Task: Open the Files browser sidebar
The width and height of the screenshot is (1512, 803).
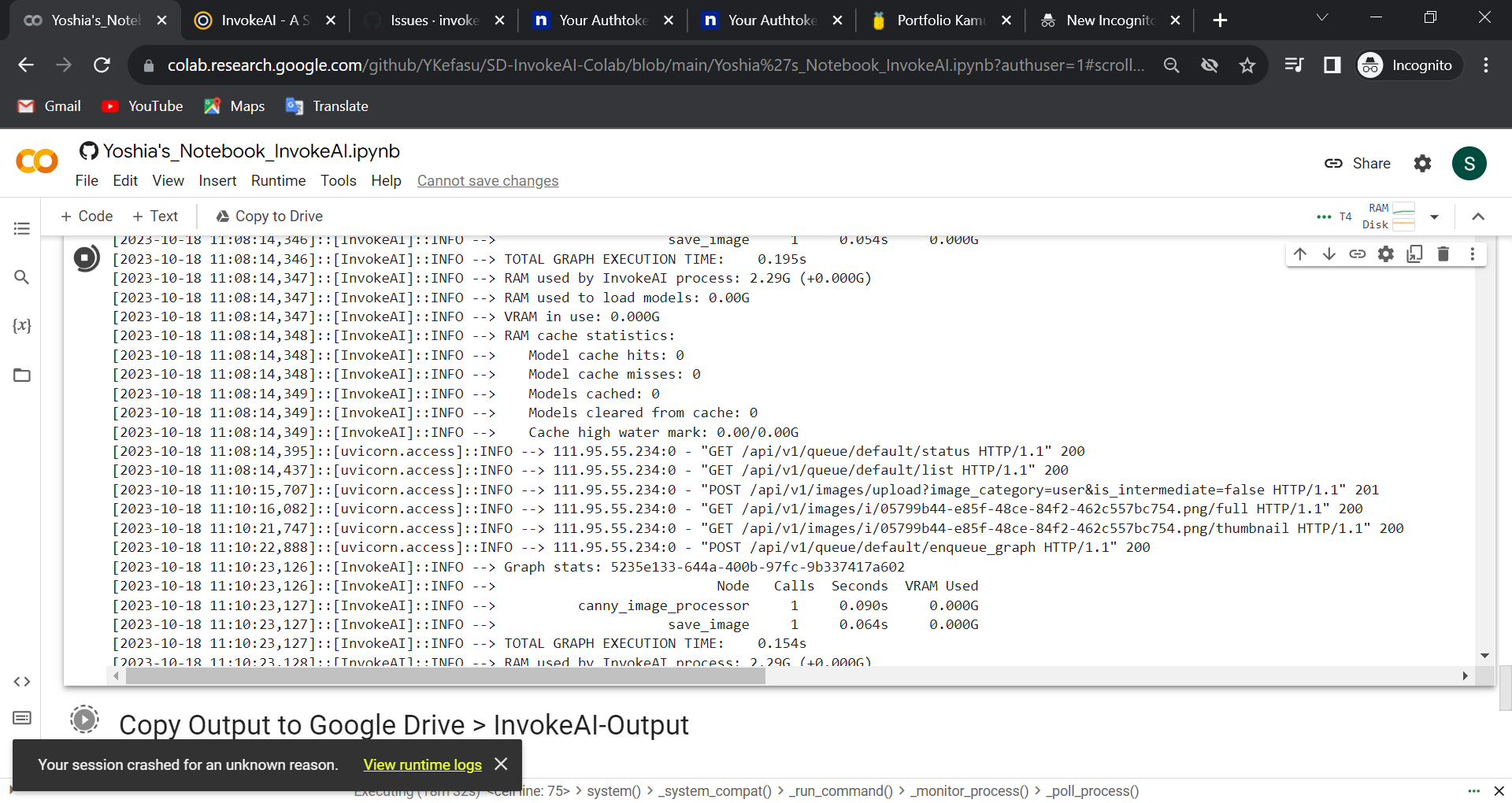Action: click(x=21, y=376)
